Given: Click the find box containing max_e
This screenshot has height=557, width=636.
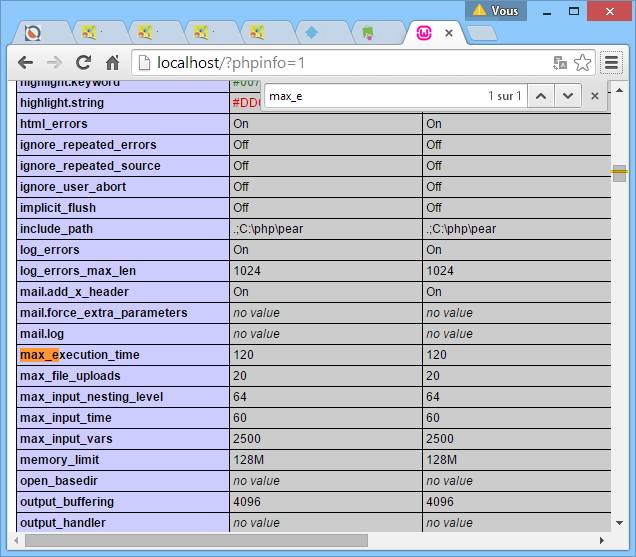Looking at the screenshot, I should pos(370,96).
